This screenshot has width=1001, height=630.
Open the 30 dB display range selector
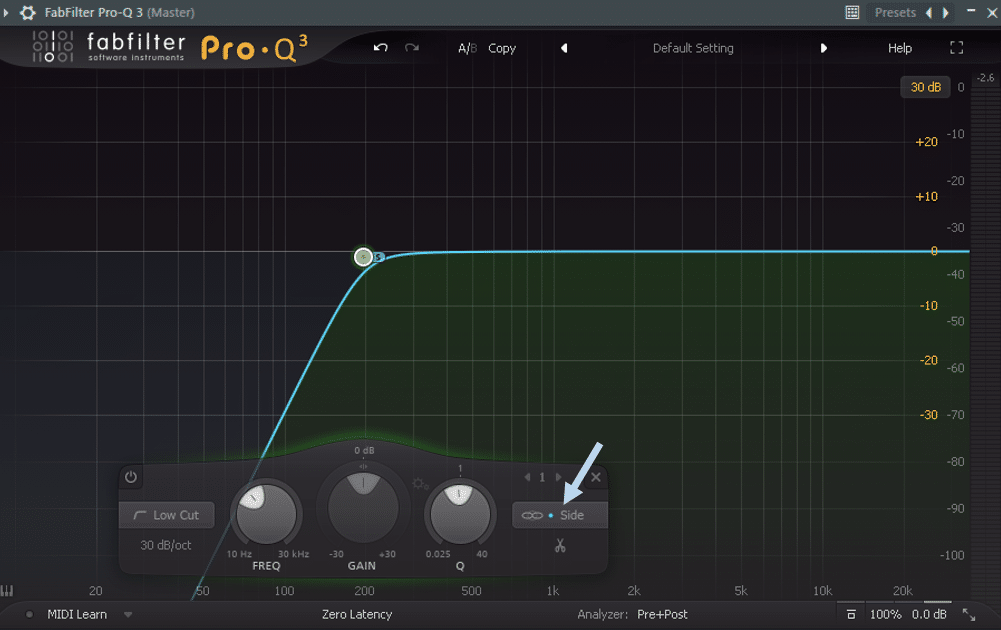coord(925,87)
